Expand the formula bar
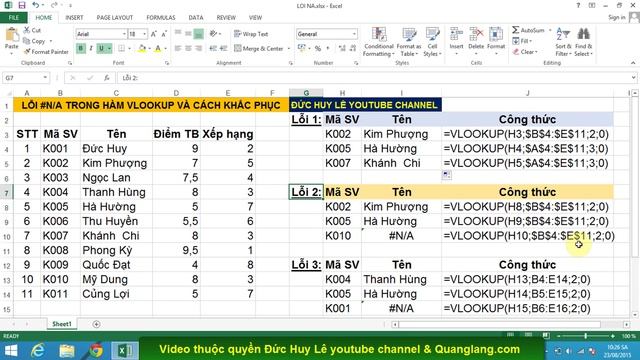 633,78
